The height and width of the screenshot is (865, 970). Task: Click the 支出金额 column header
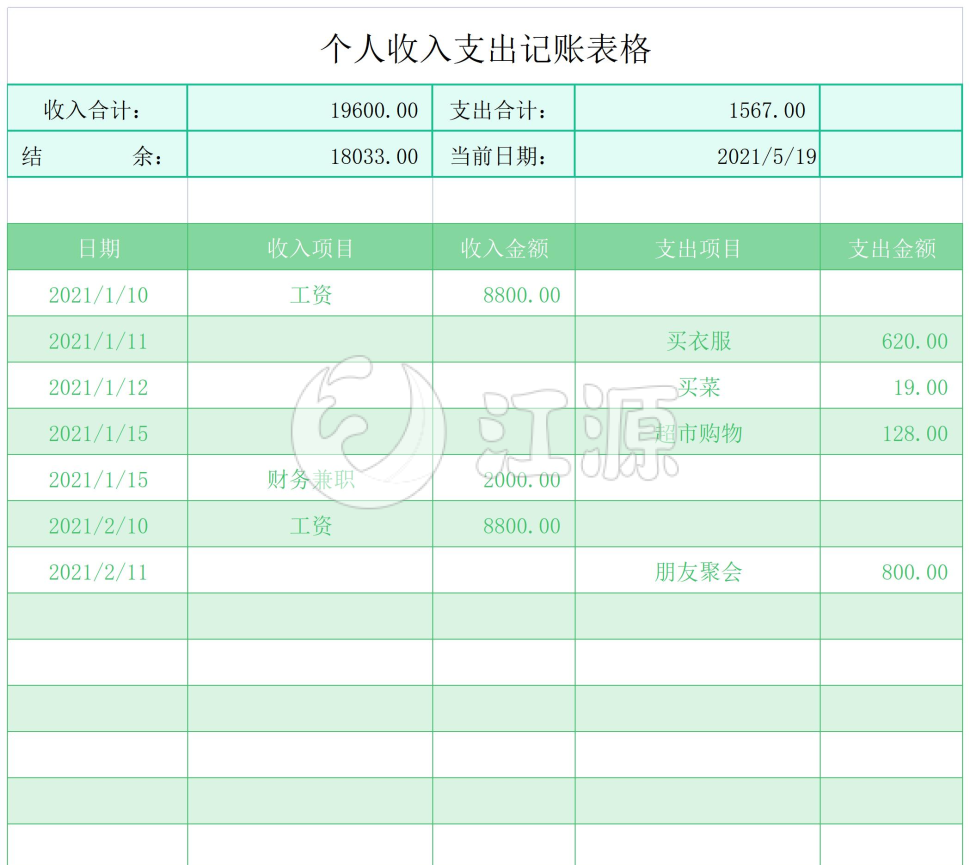point(891,247)
